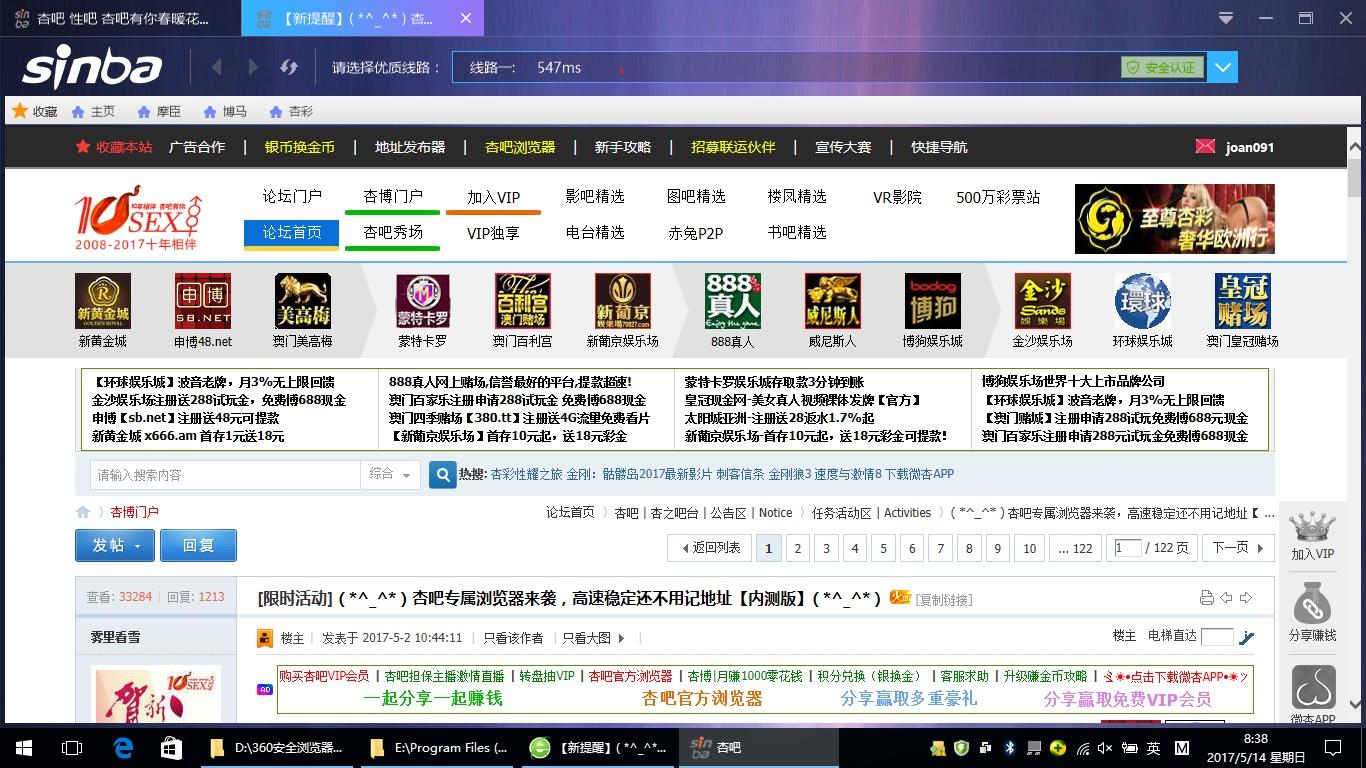Screen dimensions: 1366x768
Task: Click 收藏本站 star link
Action: tap(114, 147)
